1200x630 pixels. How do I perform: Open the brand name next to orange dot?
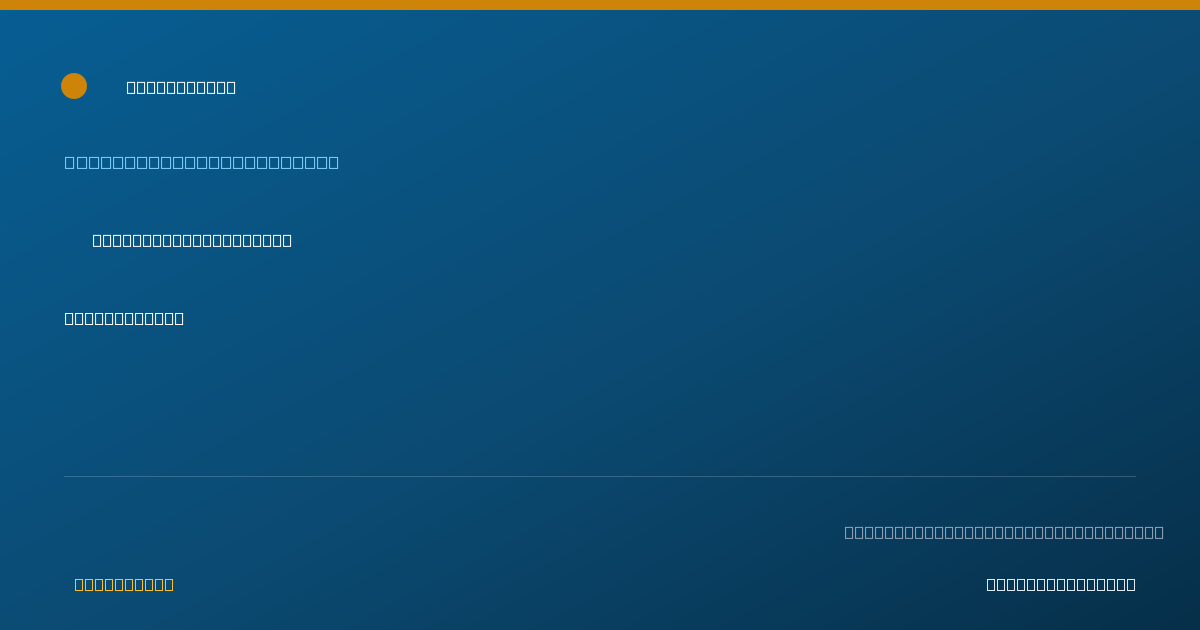click(181, 87)
